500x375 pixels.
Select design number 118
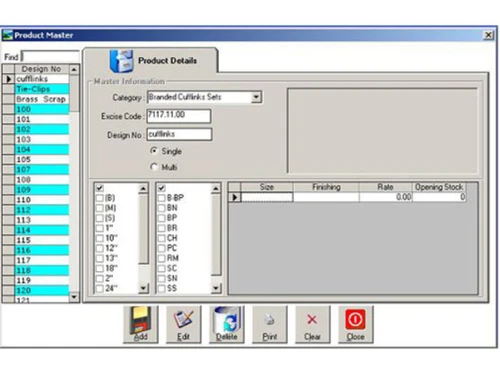click(x=42, y=270)
